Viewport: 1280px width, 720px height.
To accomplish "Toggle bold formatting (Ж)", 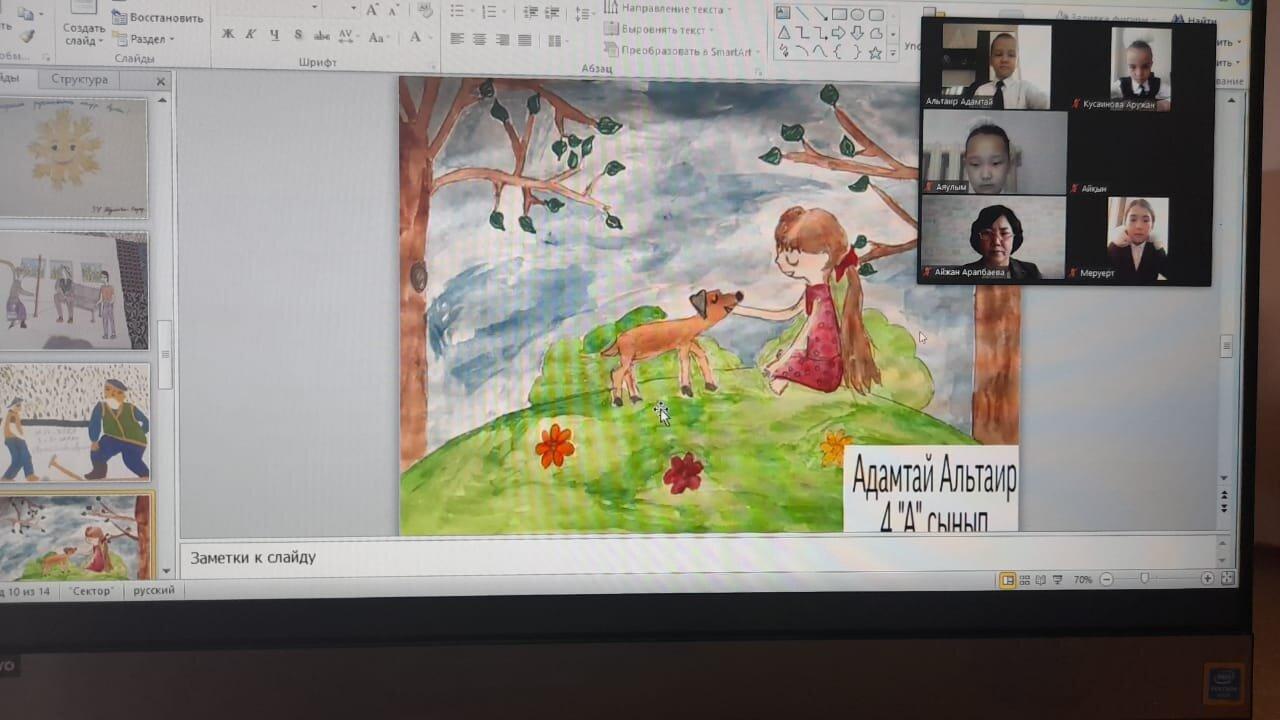I will click(228, 36).
